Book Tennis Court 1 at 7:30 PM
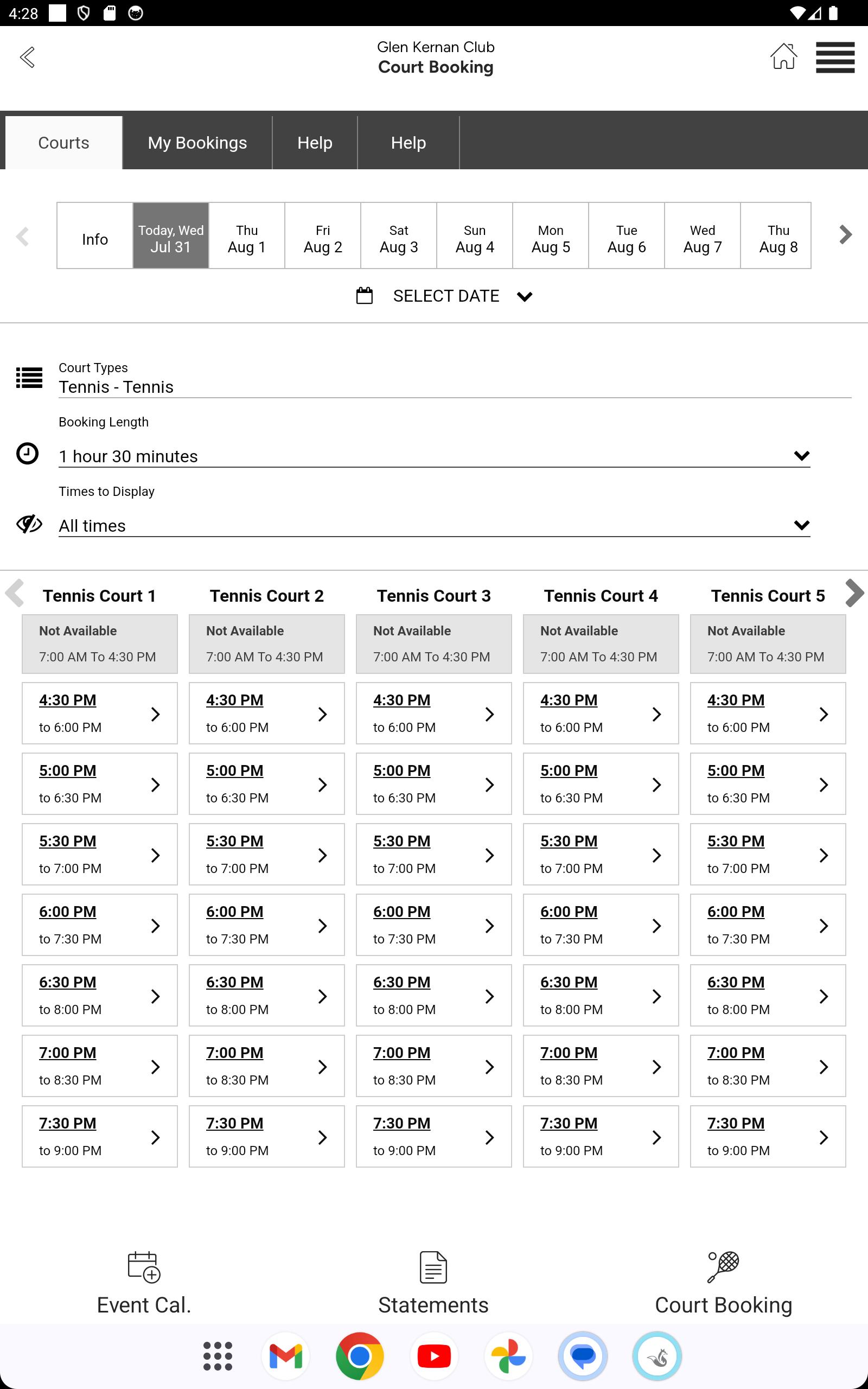868x1389 pixels. pos(99,1137)
